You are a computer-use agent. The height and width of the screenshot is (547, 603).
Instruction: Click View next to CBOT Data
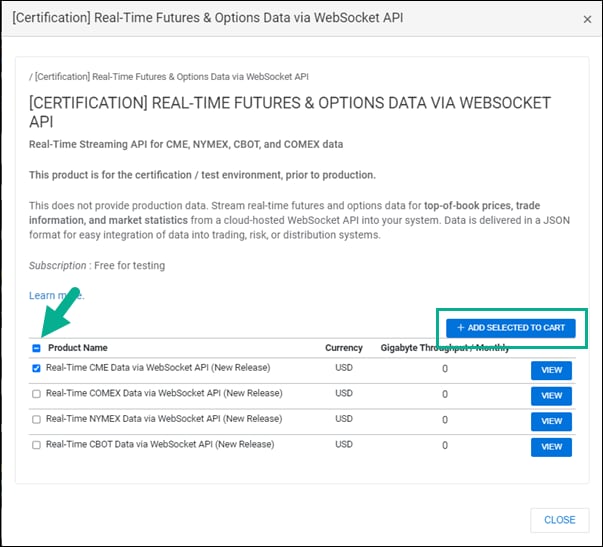551,447
